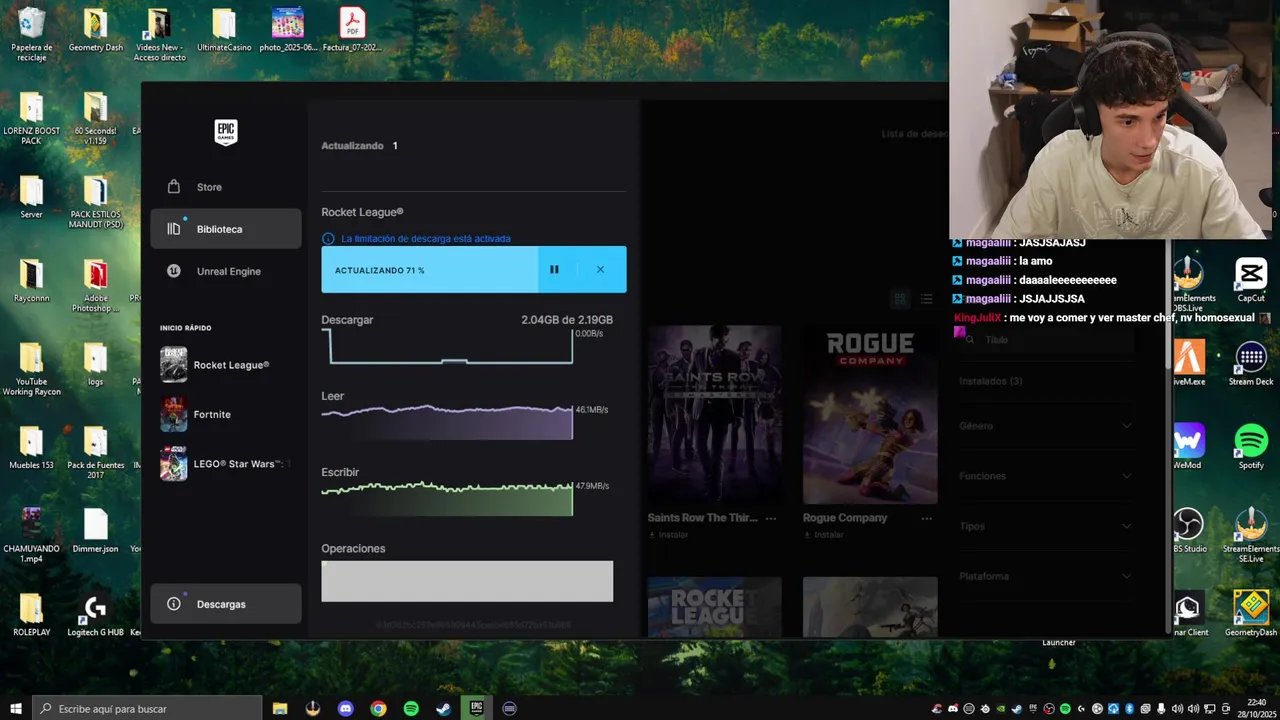Open Spotify from taskbar
This screenshot has height=720, width=1280.
click(x=411, y=708)
